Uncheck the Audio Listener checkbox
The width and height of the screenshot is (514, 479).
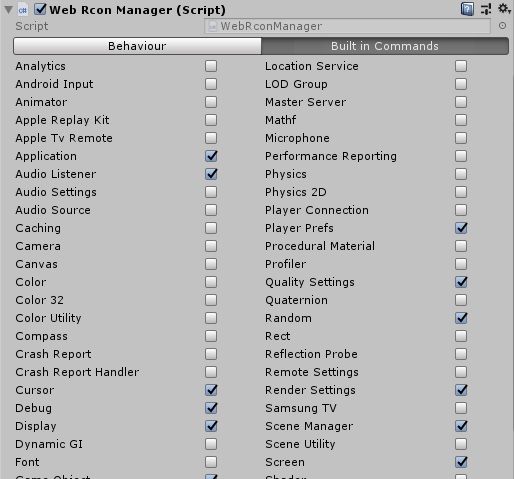coord(211,174)
